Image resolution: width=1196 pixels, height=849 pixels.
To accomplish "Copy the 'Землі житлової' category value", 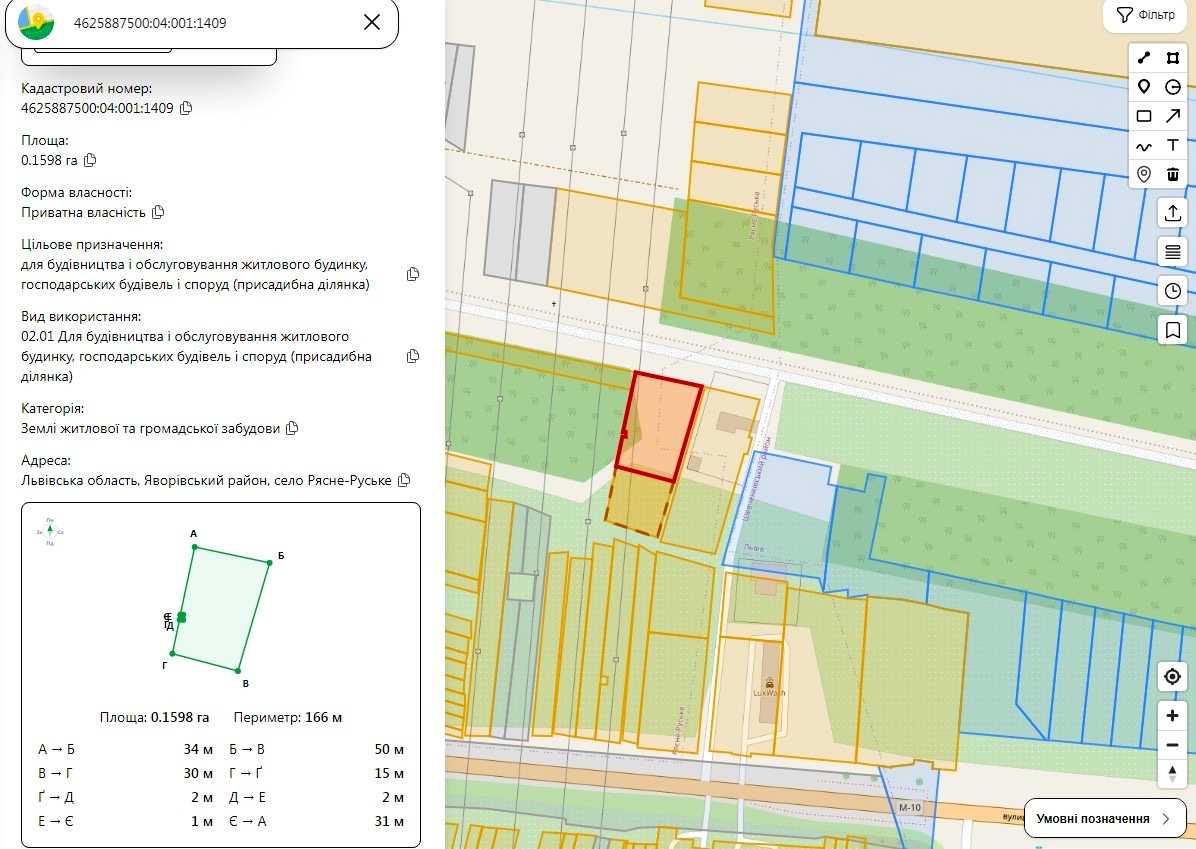I will pos(291,429).
